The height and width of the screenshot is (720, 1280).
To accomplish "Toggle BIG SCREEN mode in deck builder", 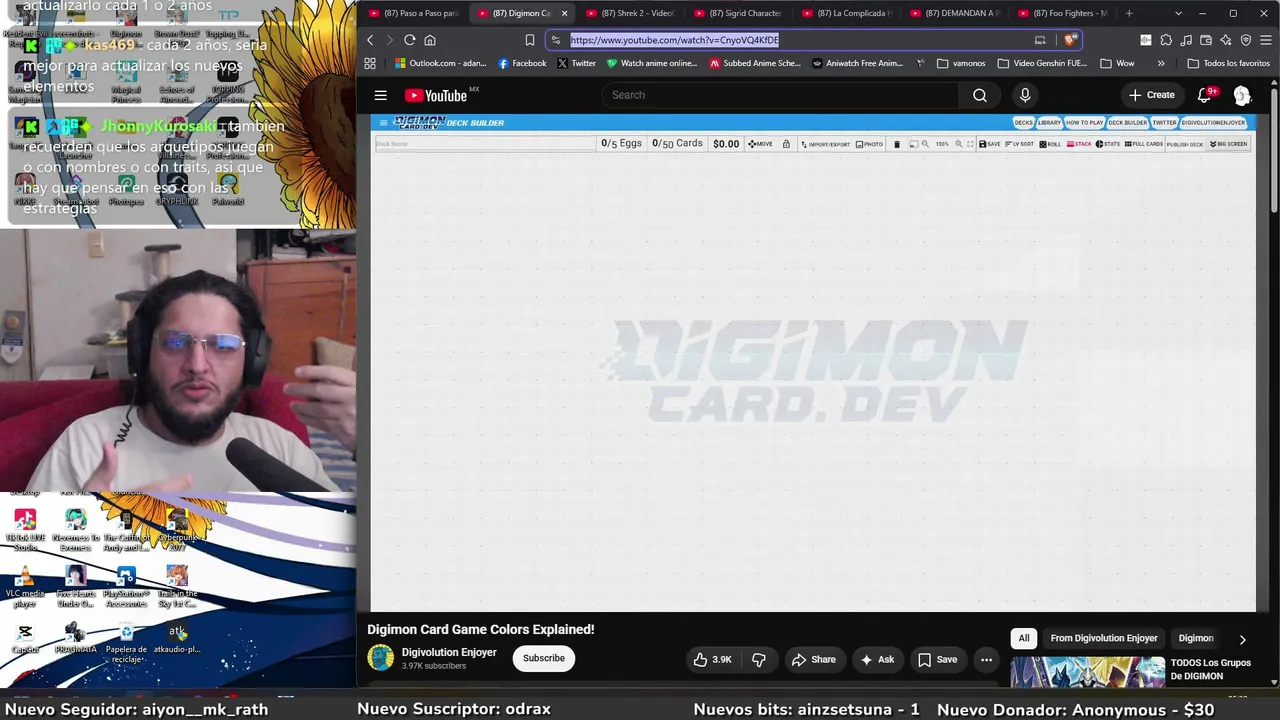I will (1229, 144).
